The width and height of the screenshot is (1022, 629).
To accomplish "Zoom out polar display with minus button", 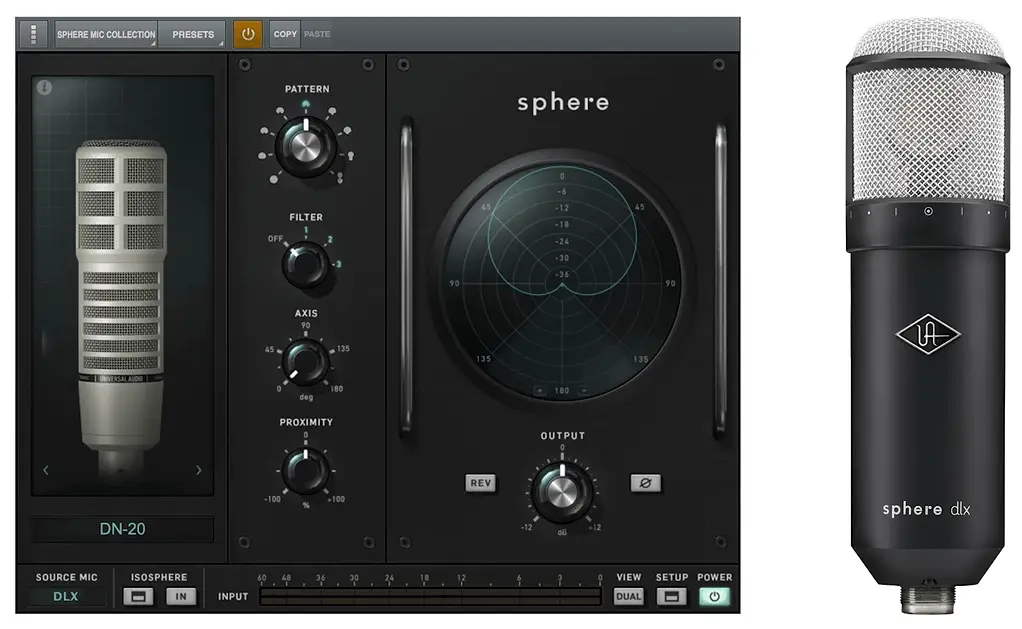I will point(584,390).
